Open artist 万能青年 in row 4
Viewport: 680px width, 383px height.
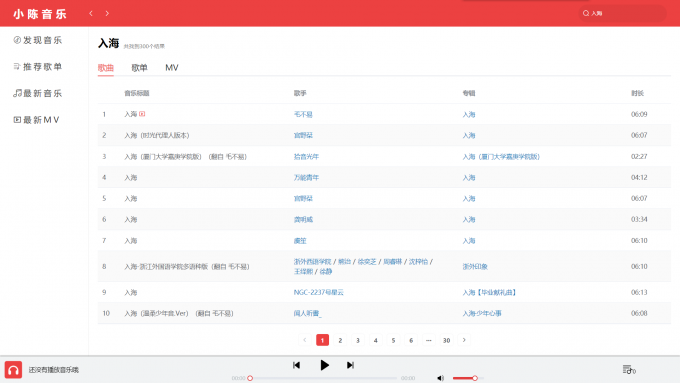306,177
